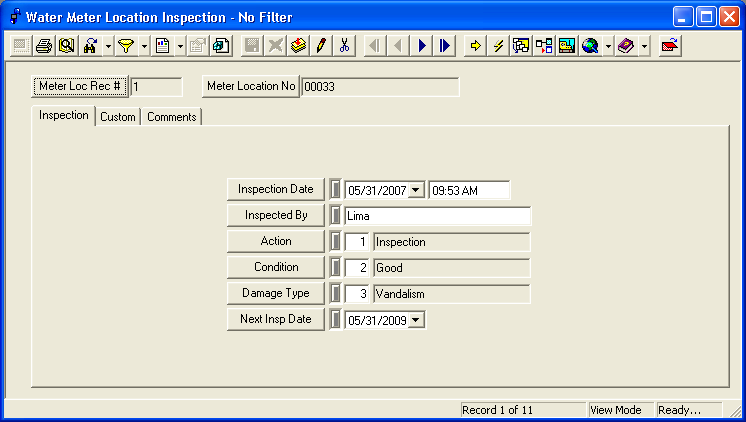Click the globe with magnifier icon

[x=590, y=46]
